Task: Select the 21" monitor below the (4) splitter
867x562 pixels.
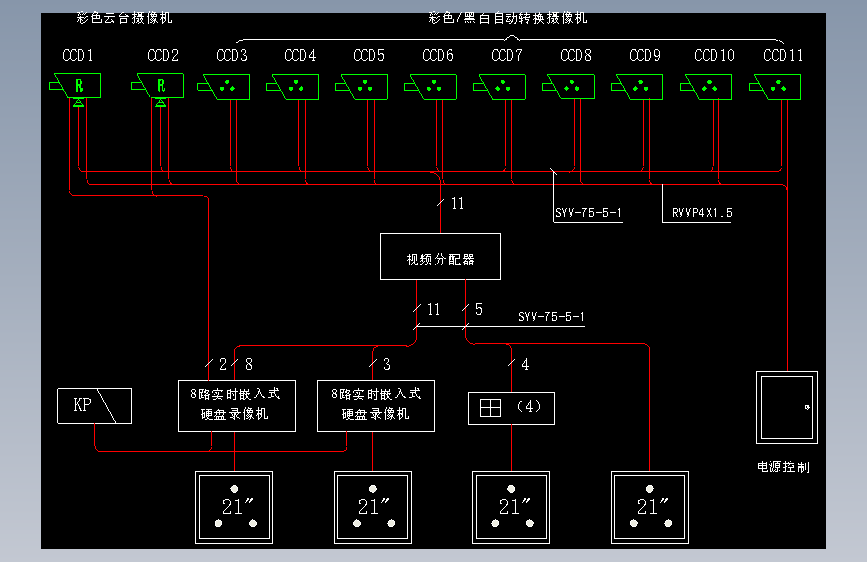Action: [x=511, y=507]
